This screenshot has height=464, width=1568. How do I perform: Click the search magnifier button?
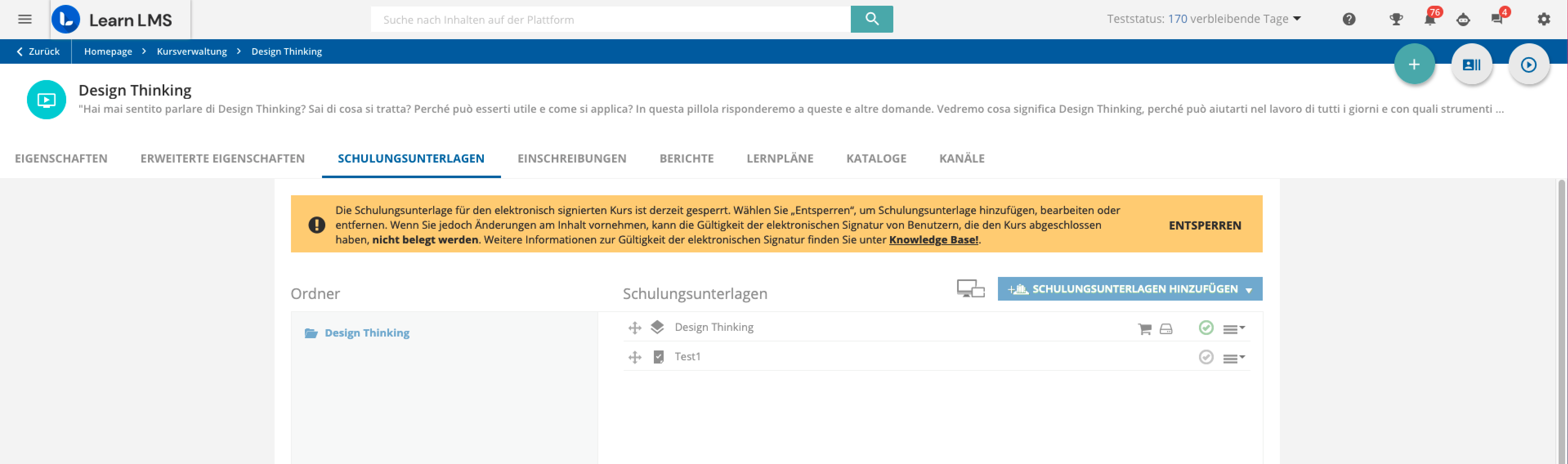pyautogui.click(x=872, y=20)
